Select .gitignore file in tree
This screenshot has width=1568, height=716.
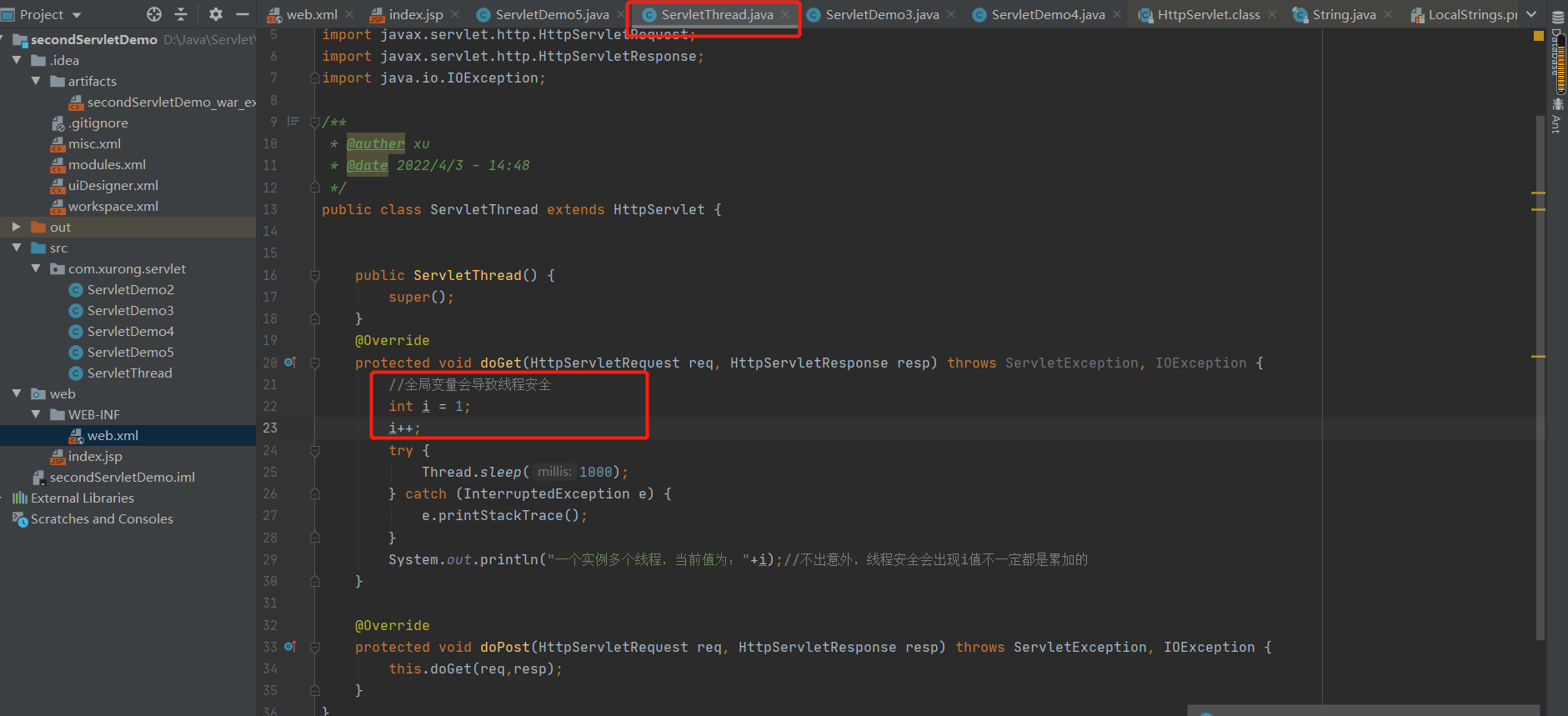click(89, 123)
